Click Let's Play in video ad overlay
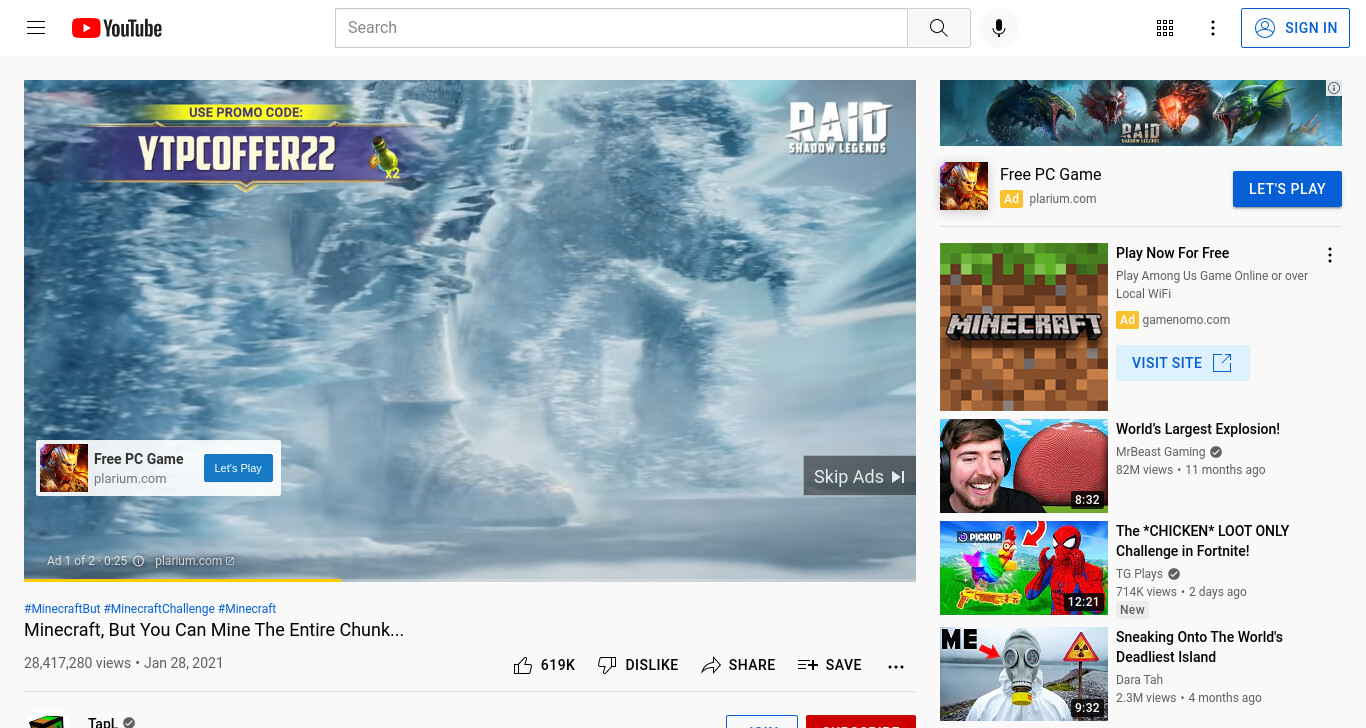This screenshot has width=1366, height=728. click(x=238, y=468)
